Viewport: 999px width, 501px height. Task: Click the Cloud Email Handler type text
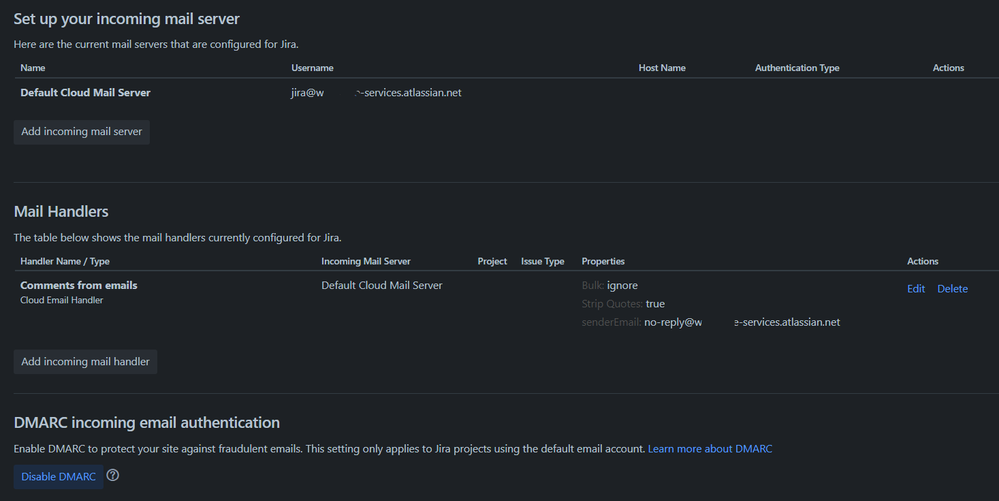coord(61,300)
